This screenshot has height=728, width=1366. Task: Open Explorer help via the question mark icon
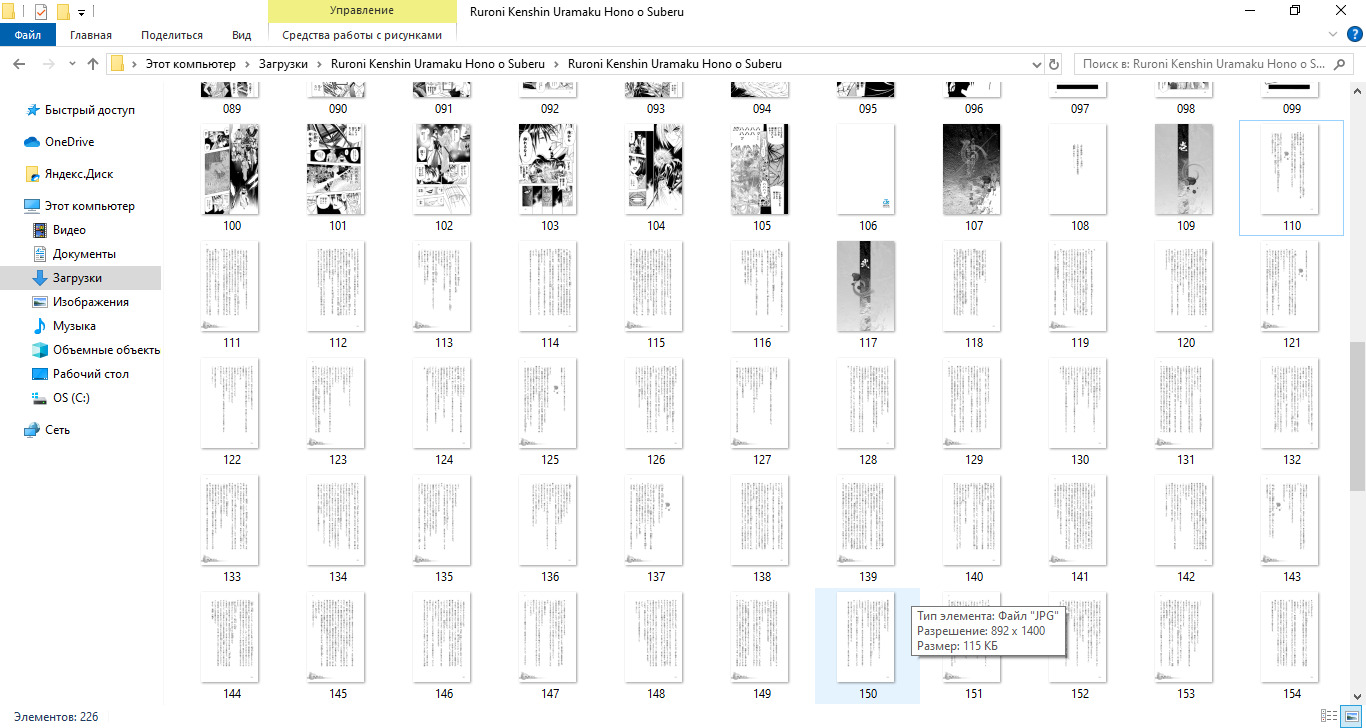point(1355,34)
